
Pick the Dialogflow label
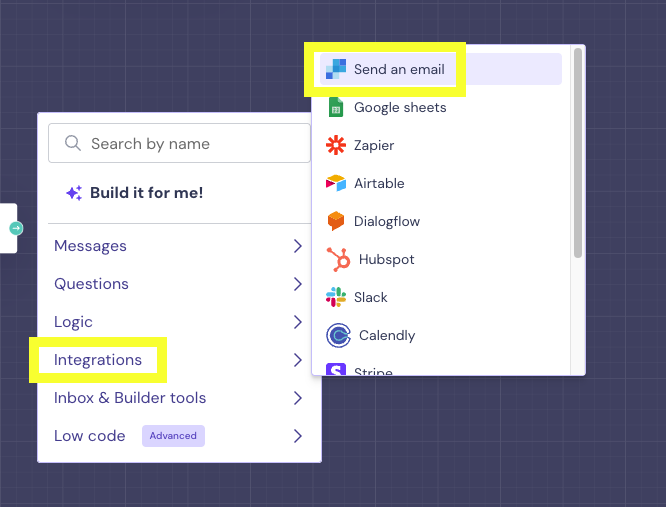tap(387, 221)
